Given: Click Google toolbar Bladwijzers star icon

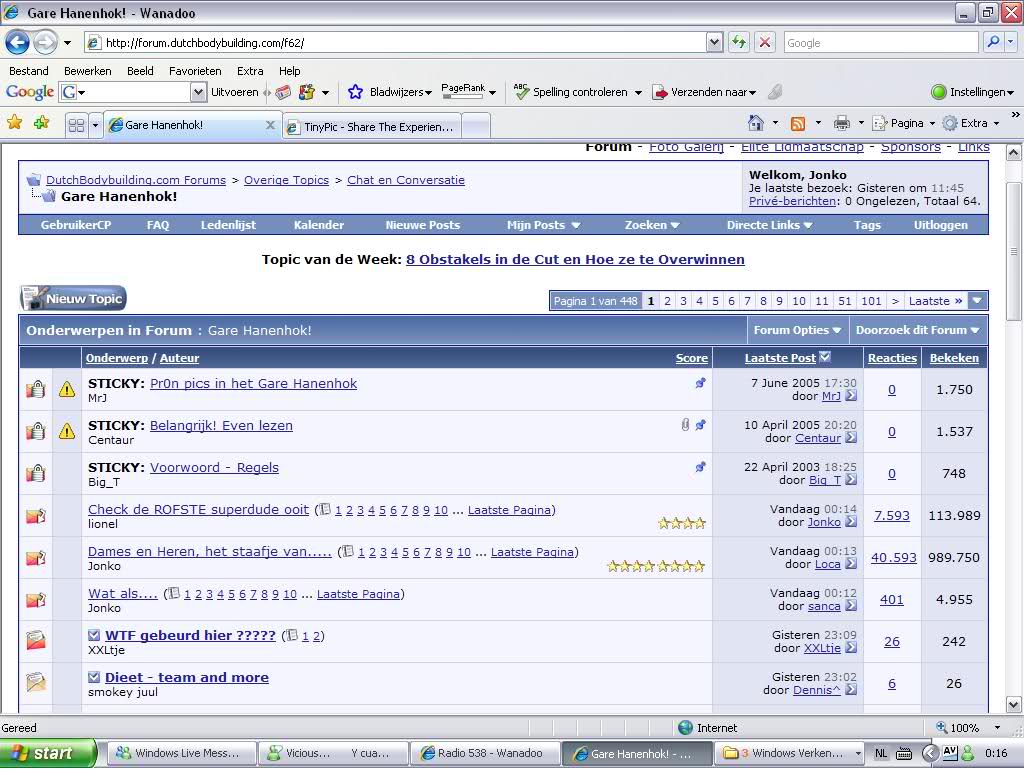Looking at the screenshot, I should (355, 92).
